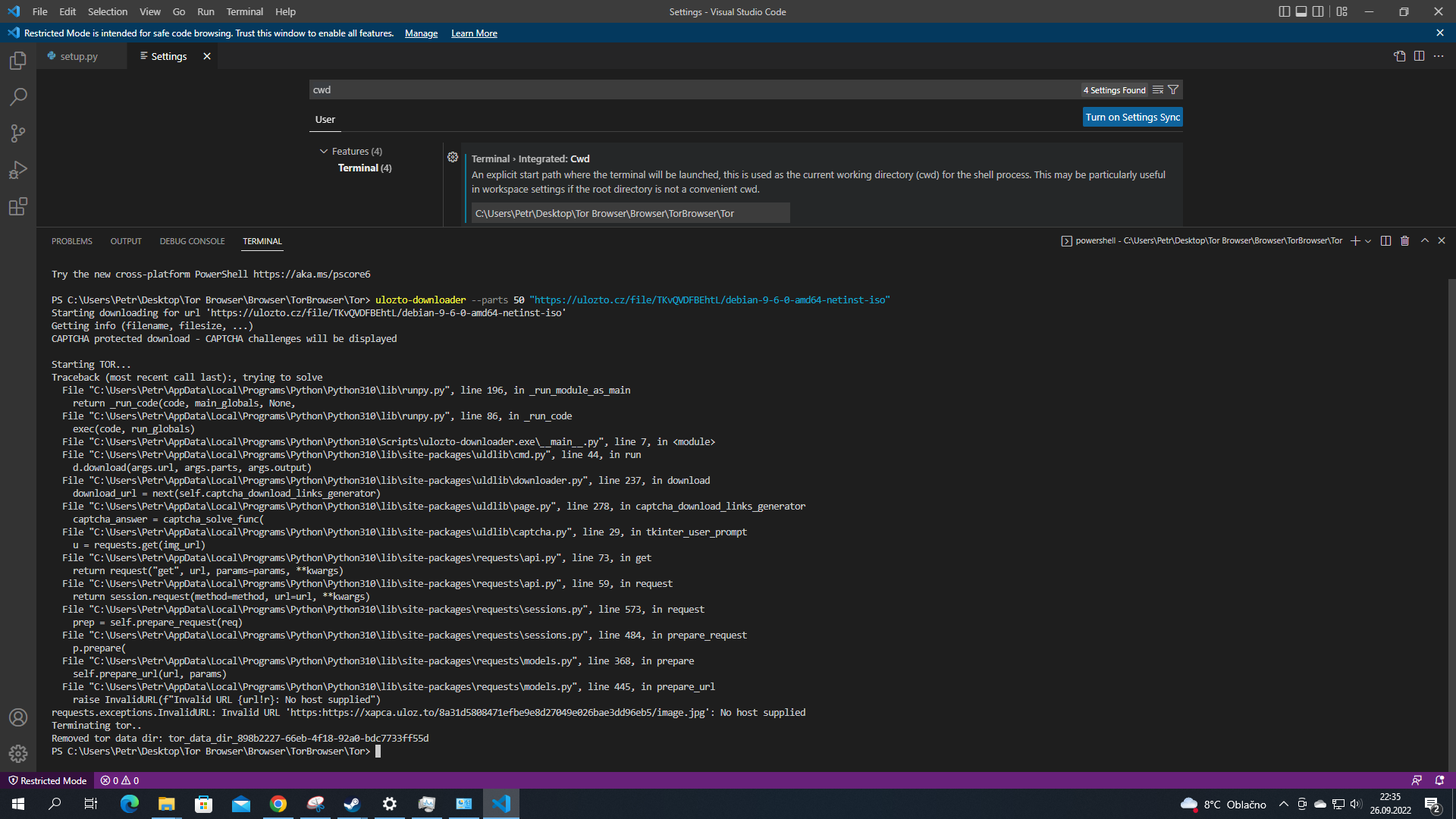
Task: Create a new terminal with plus icon
Action: click(x=1356, y=240)
